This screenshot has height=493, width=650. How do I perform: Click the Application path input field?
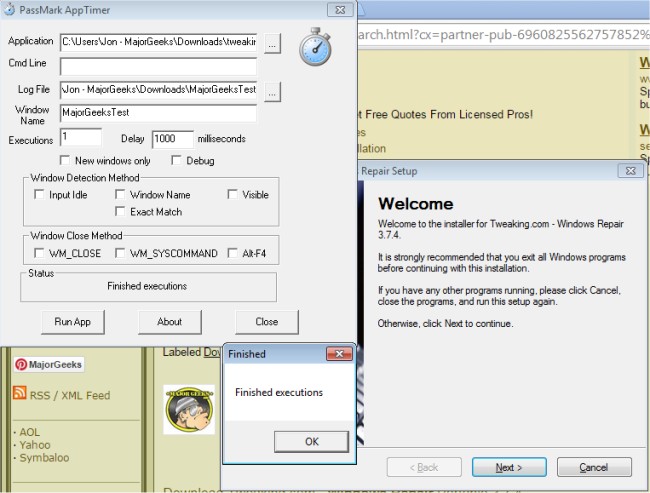158,42
